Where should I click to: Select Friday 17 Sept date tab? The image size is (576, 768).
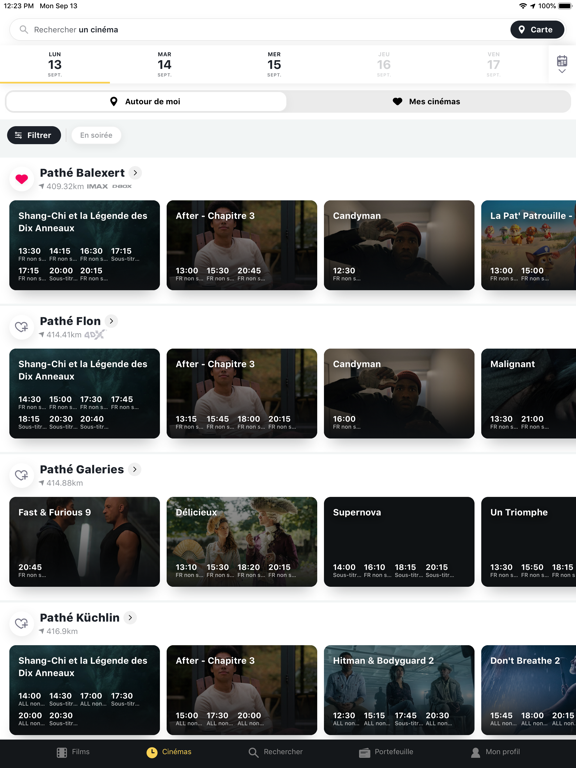pyautogui.click(x=494, y=64)
